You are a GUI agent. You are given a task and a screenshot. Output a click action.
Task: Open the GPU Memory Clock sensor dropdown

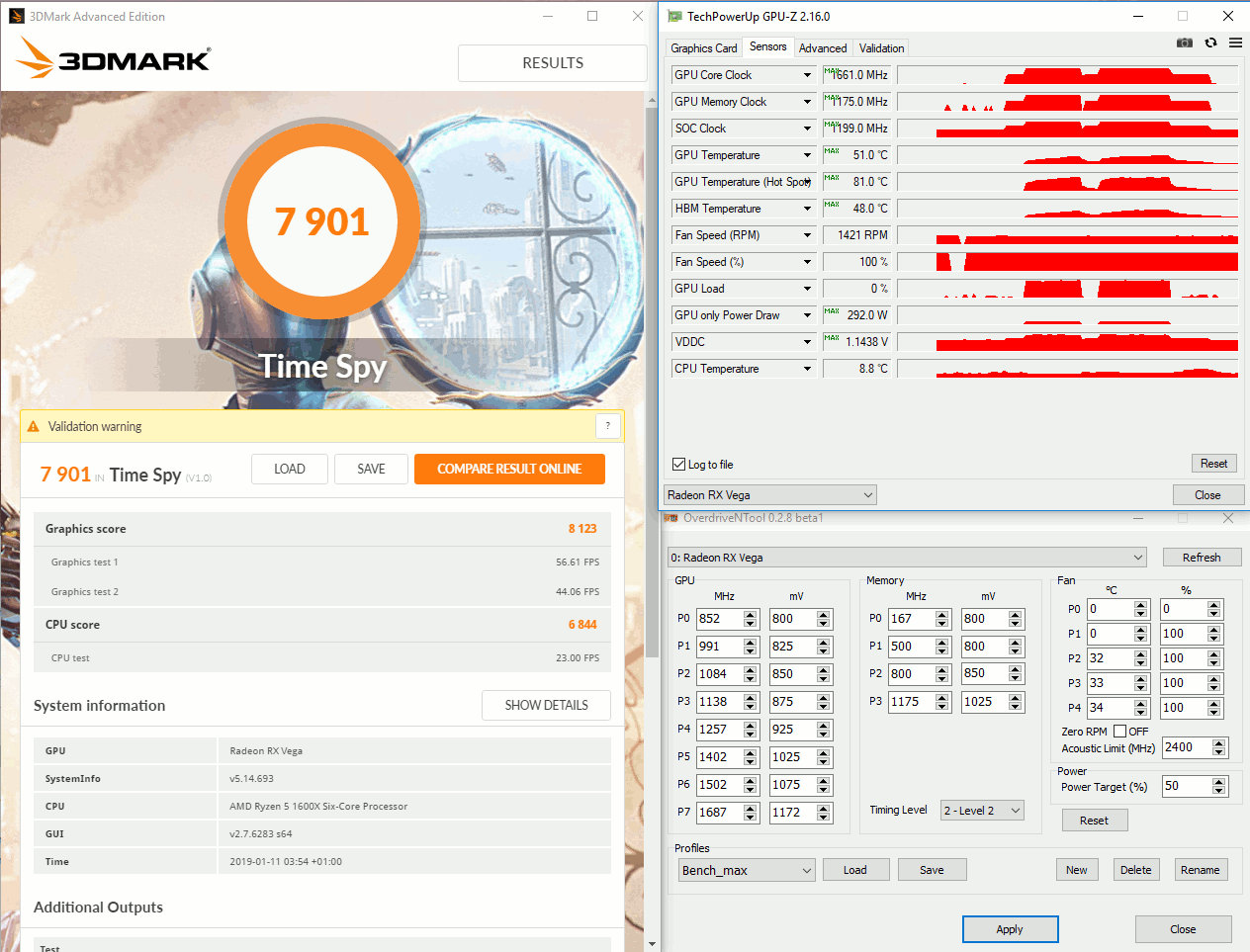tap(808, 102)
